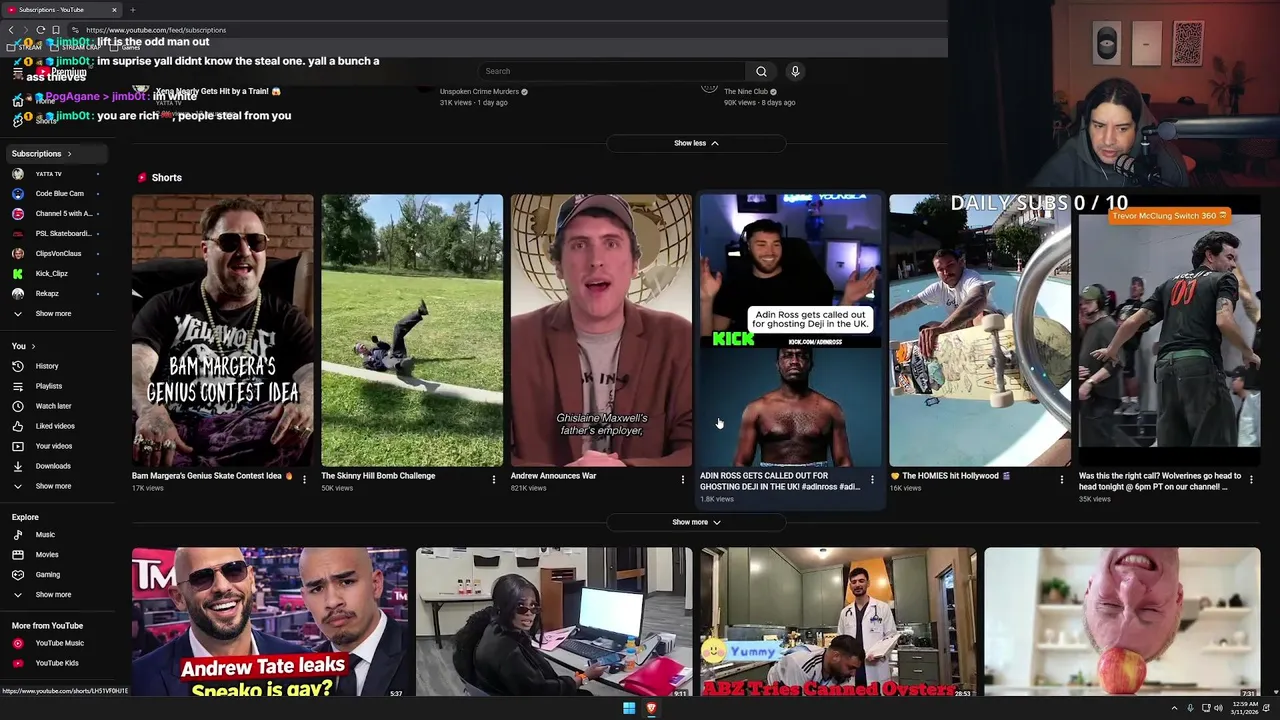Play Bam Margera's Genius Contest Idea short
The image size is (1280, 720).
coord(222,330)
